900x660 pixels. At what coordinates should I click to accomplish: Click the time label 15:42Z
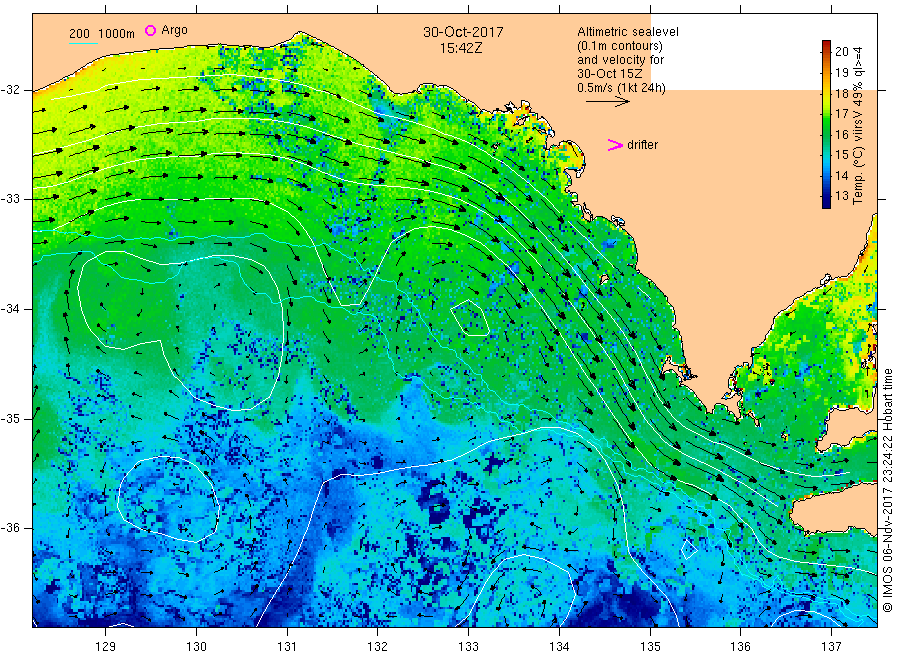tap(461, 48)
